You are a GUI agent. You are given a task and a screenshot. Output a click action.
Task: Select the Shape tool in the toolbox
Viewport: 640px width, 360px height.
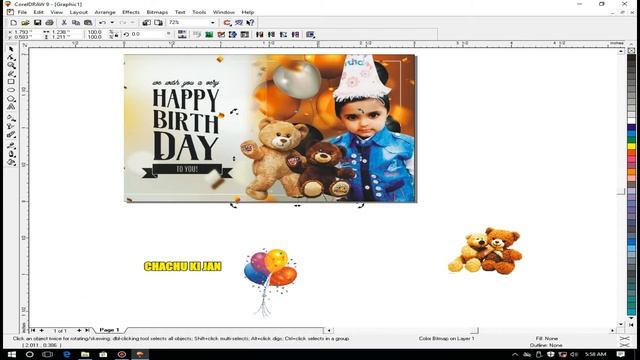click(11, 57)
